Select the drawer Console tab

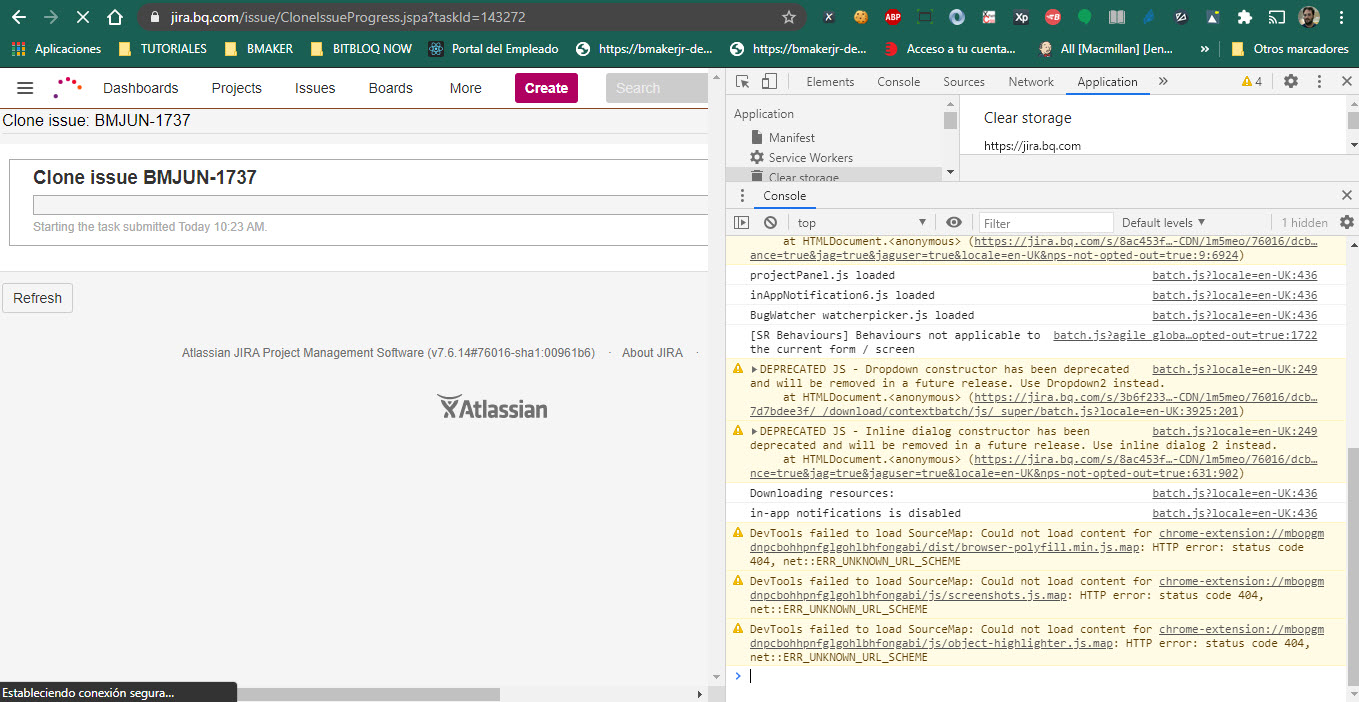pyautogui.click(x=784, y=196)
